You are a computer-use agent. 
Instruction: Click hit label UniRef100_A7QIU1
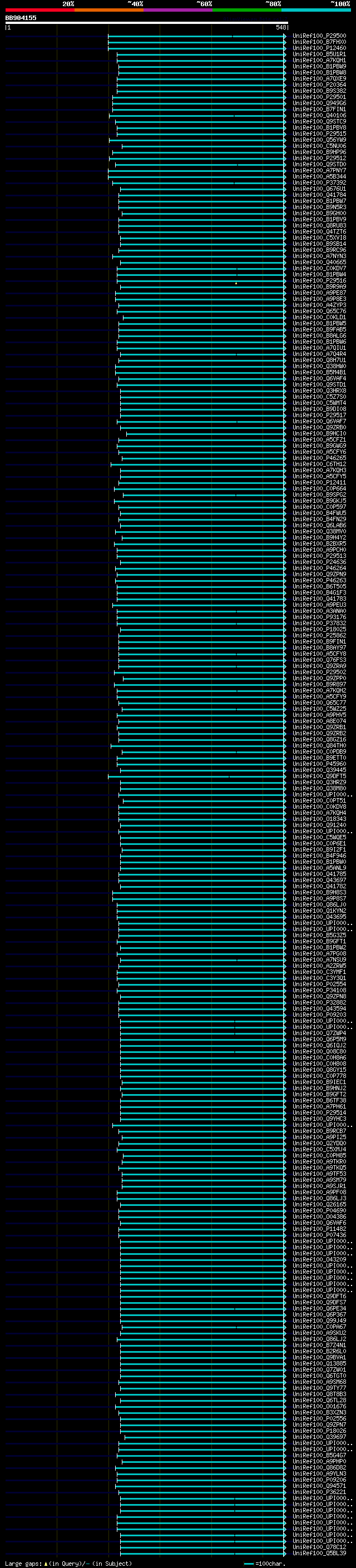(x=319, y=348)
